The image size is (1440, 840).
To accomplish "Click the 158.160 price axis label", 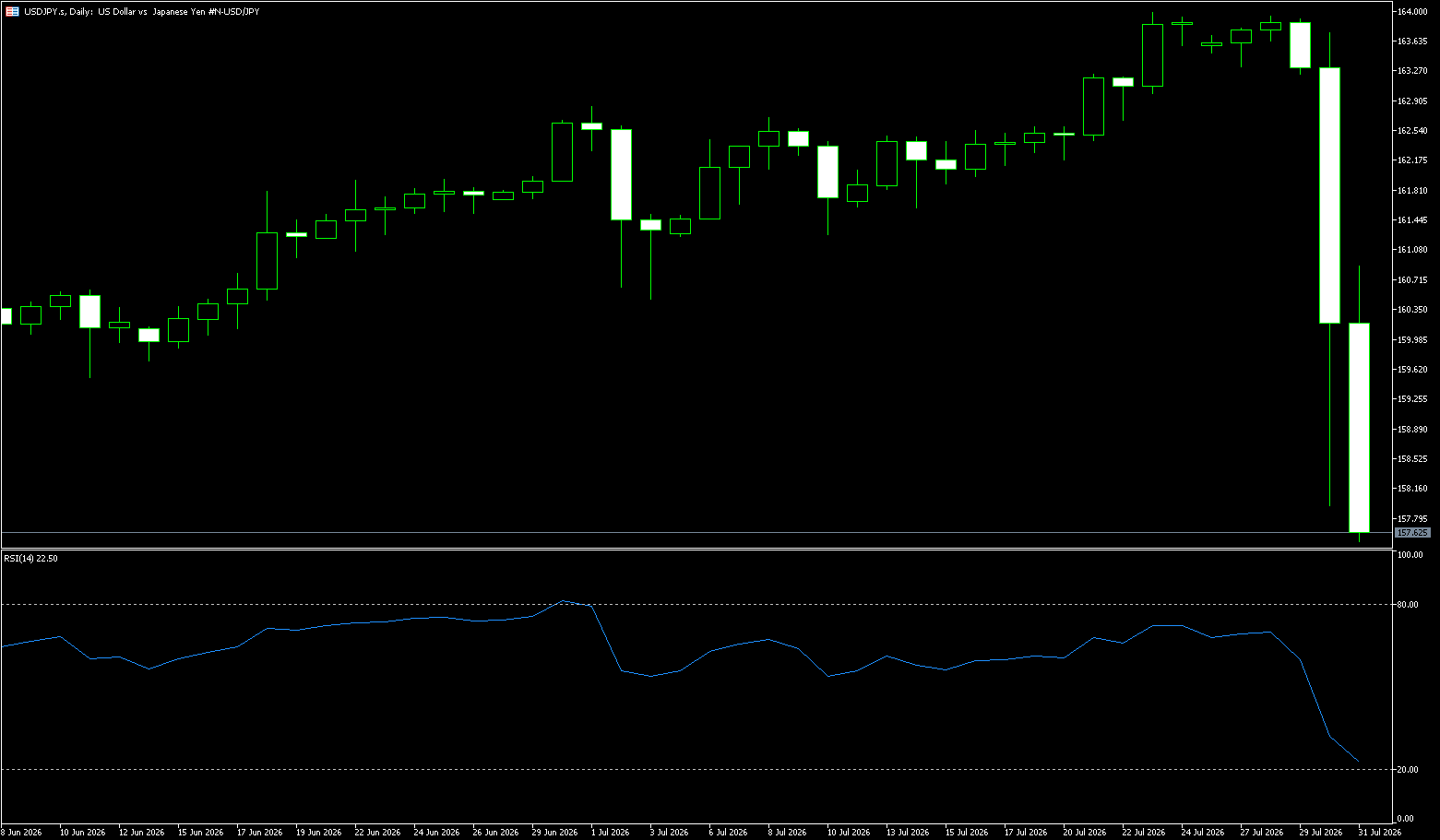I will coord(1413,488).
